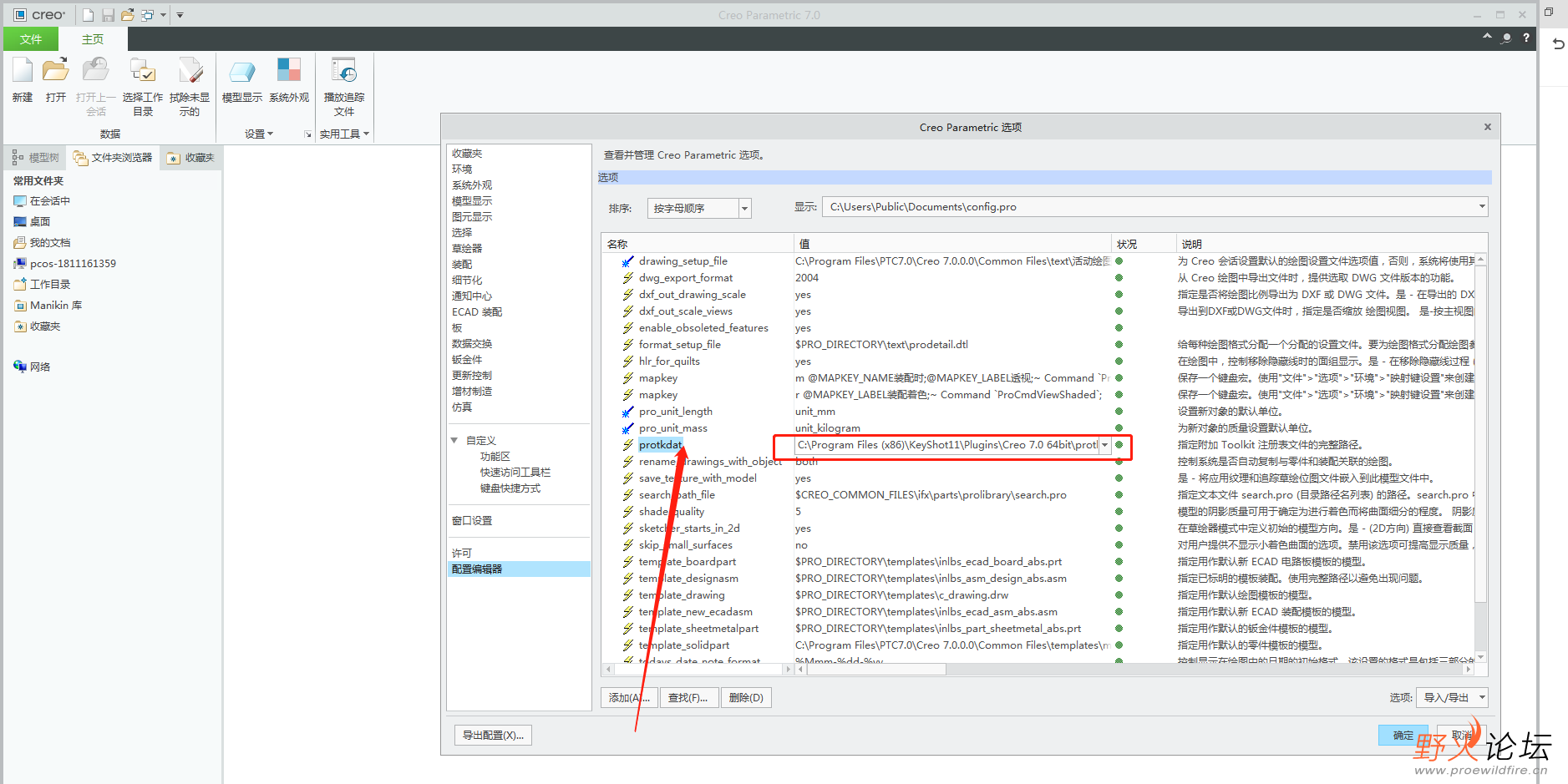This screenshot has height=784, width=1568.
Task: Click the 系统外观 ribbon icon
Action: 289,81
